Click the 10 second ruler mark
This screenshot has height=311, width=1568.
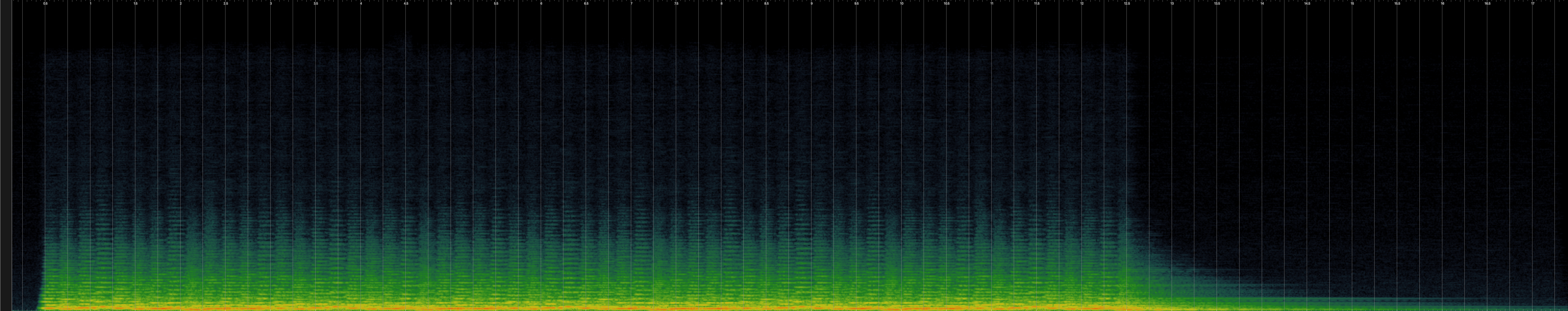pyautogui.click(x=902, y=4)
